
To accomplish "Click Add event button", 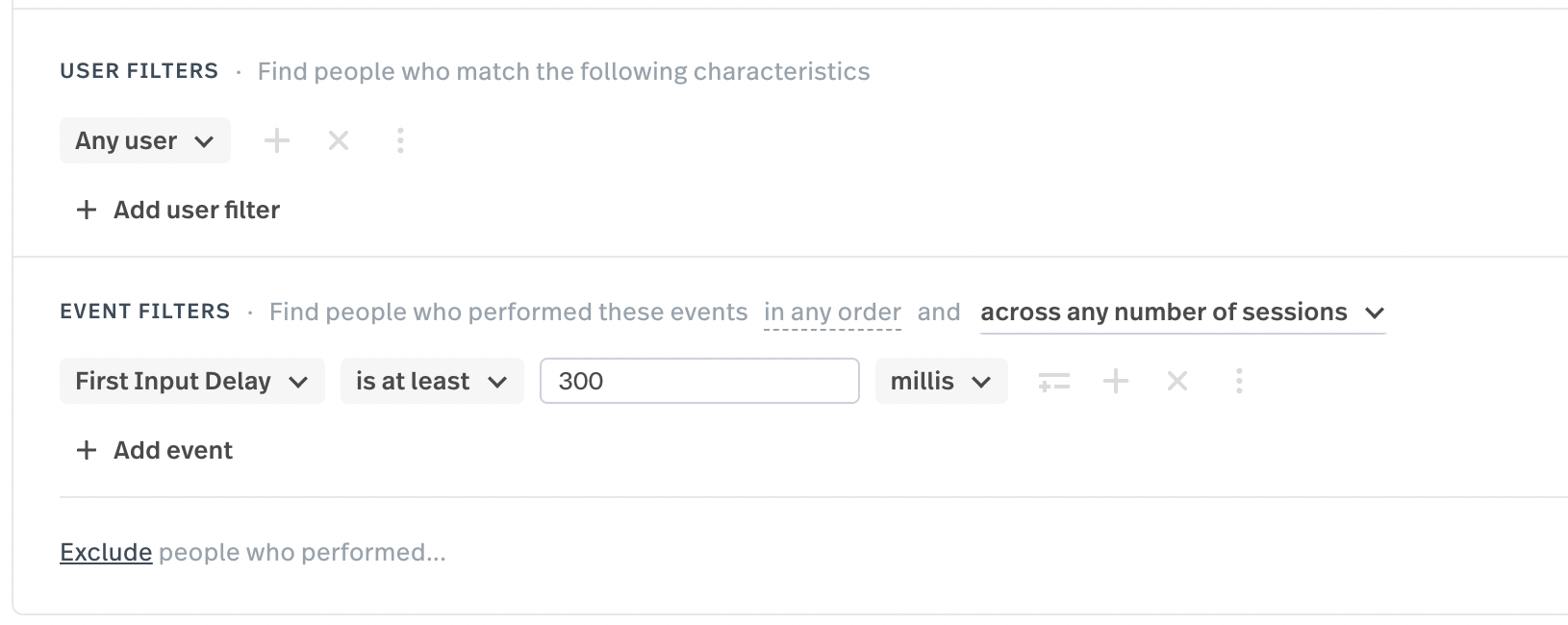I will click(x=173, y=451).
